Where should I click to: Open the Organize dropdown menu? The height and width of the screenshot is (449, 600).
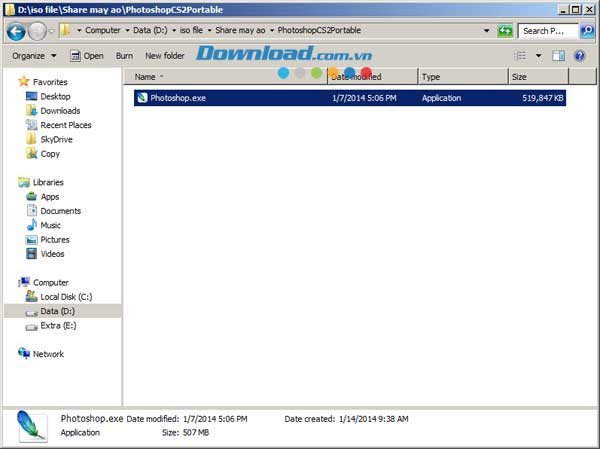(x=33, y=56)
